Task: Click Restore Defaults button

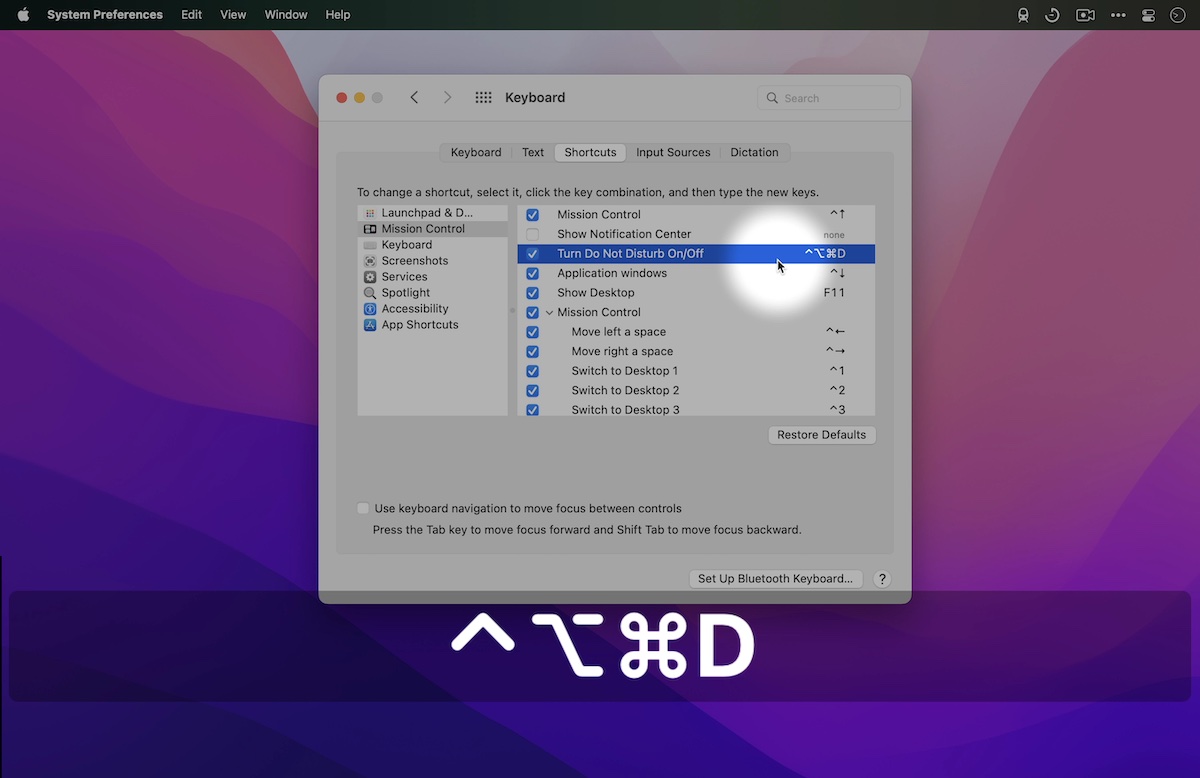Action: 822,435
